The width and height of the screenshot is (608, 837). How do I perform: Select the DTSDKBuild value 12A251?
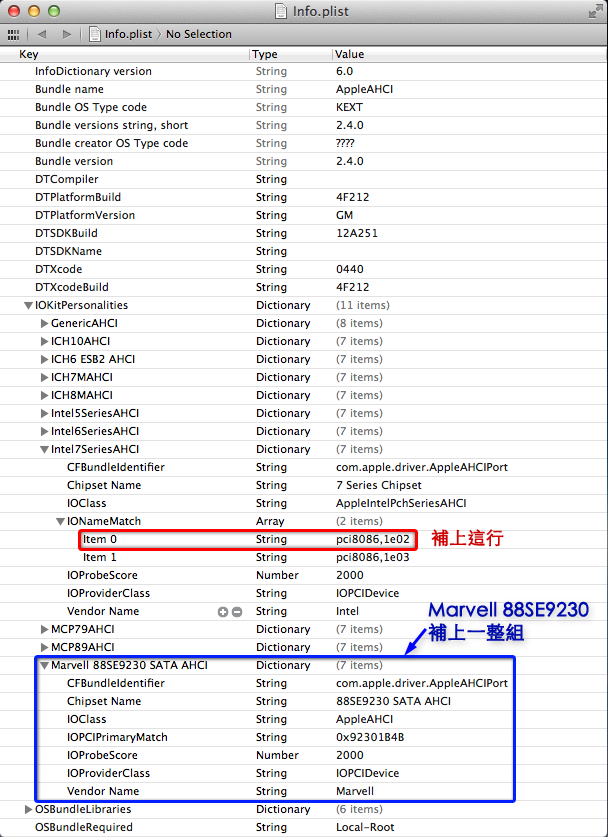tap(357, 233)
